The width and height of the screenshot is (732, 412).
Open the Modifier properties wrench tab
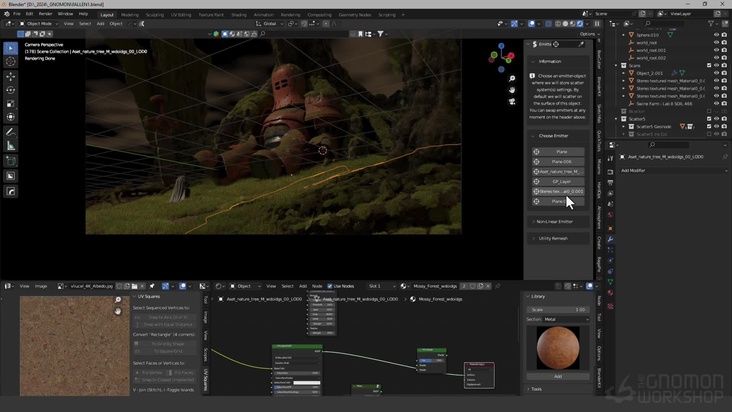point(610,239)
